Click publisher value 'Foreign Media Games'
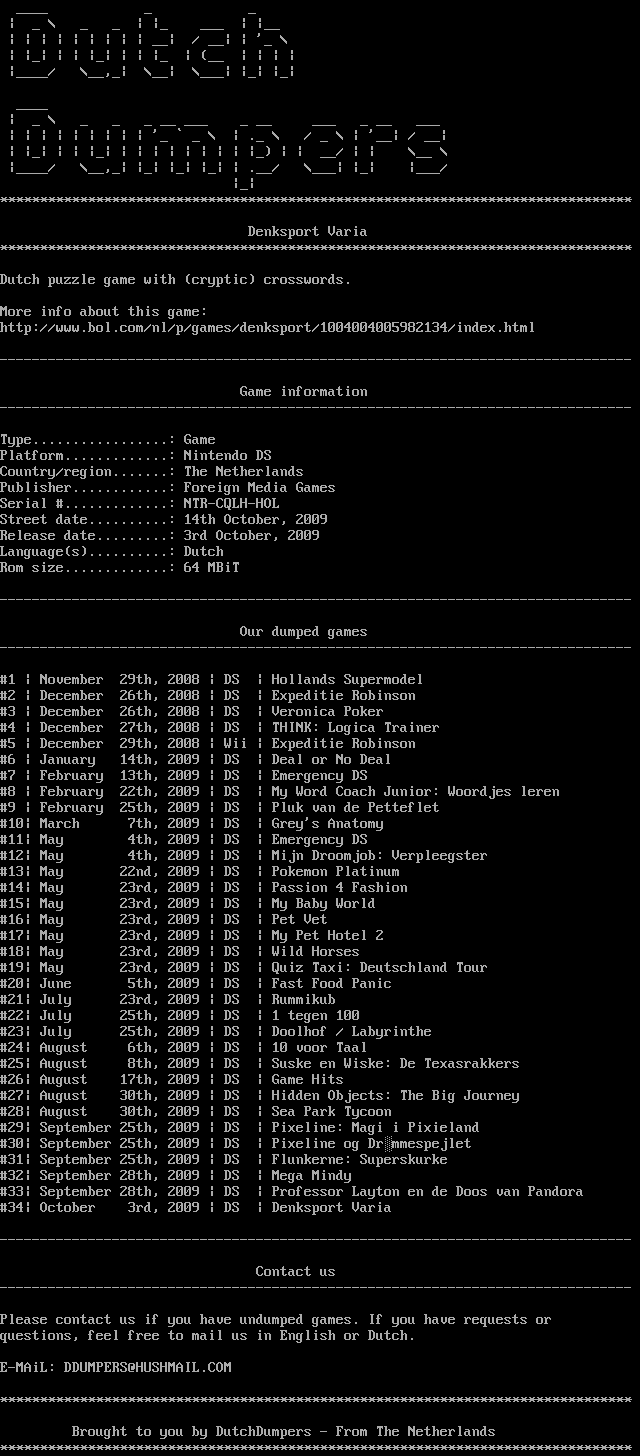640x1456 pixels. coord(260,487)
